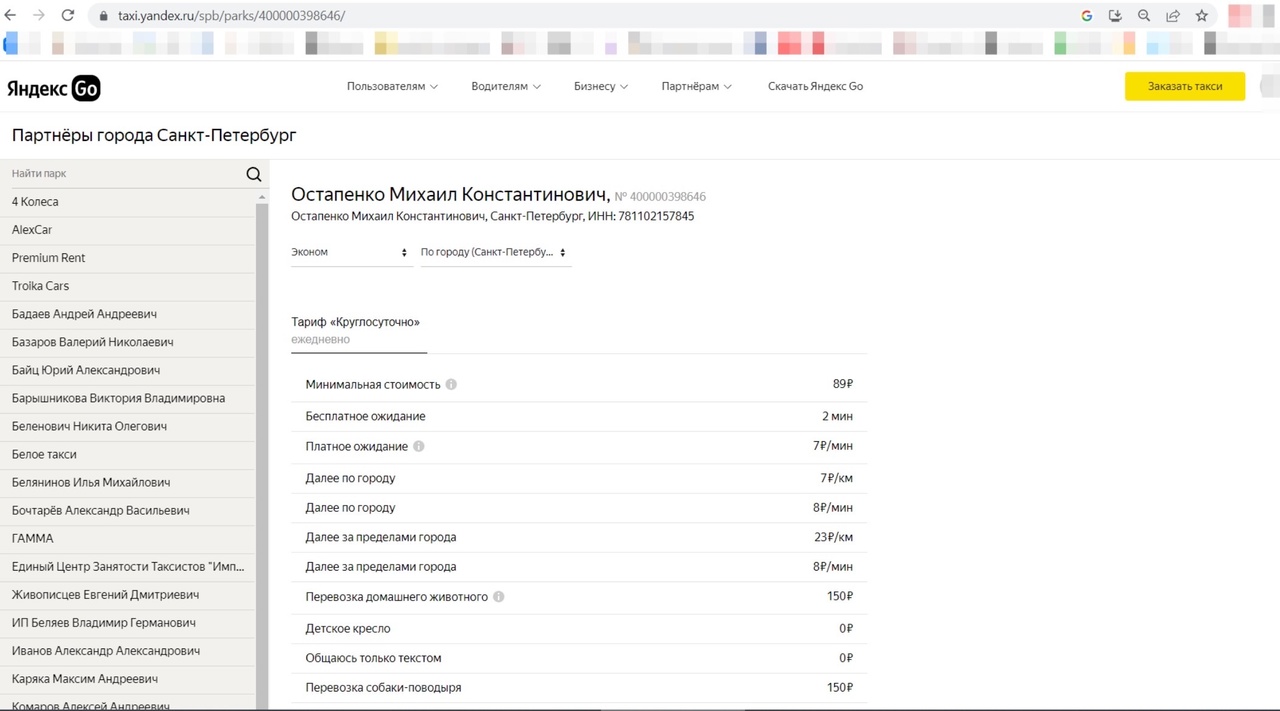The image size is (1280, 711).
Task: Click the Найти парк search field
Action: click(x=125, y=174)
